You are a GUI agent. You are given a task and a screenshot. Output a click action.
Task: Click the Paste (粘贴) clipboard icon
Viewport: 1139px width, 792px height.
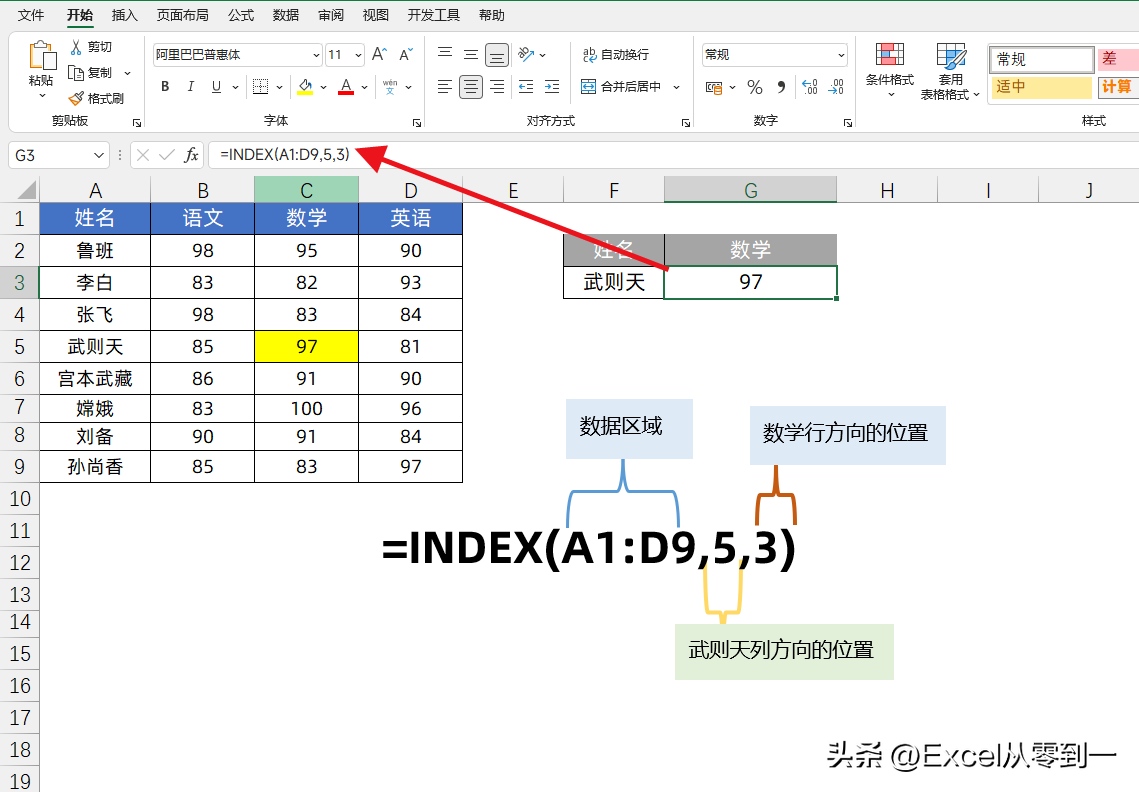click(x=41, y=57)
